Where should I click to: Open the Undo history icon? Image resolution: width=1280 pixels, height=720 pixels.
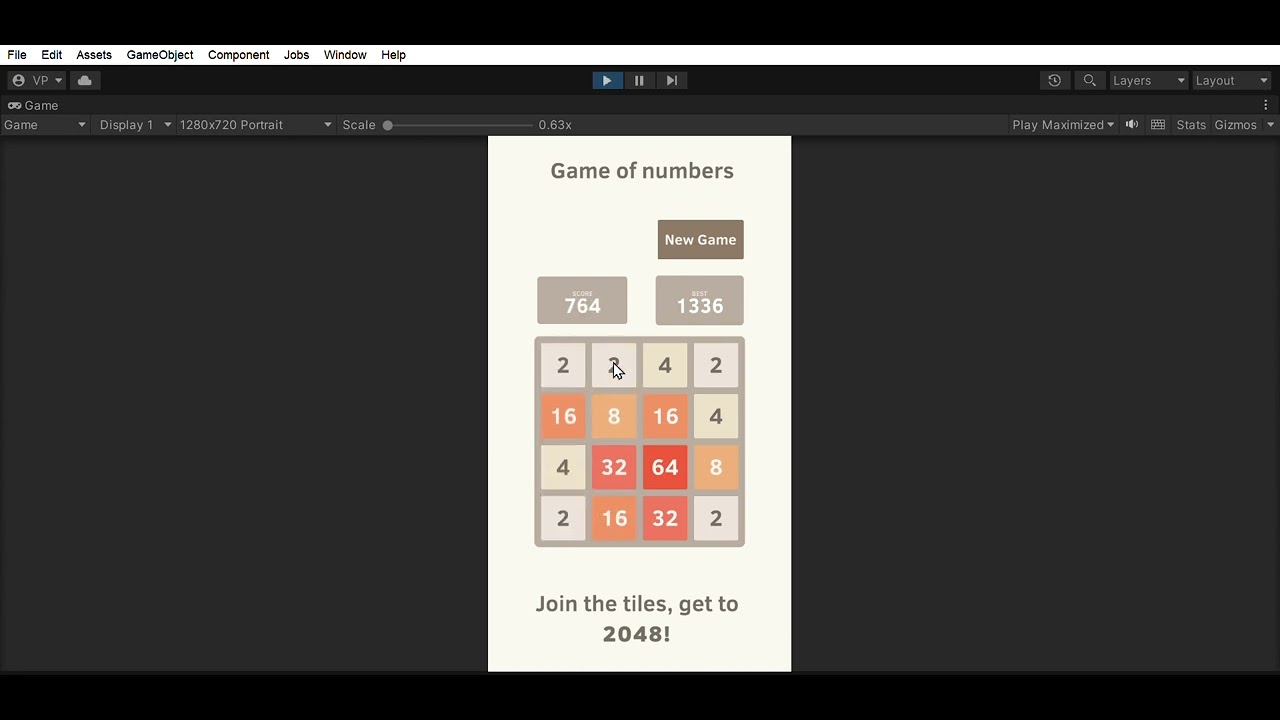click(x=1054, y=80)
